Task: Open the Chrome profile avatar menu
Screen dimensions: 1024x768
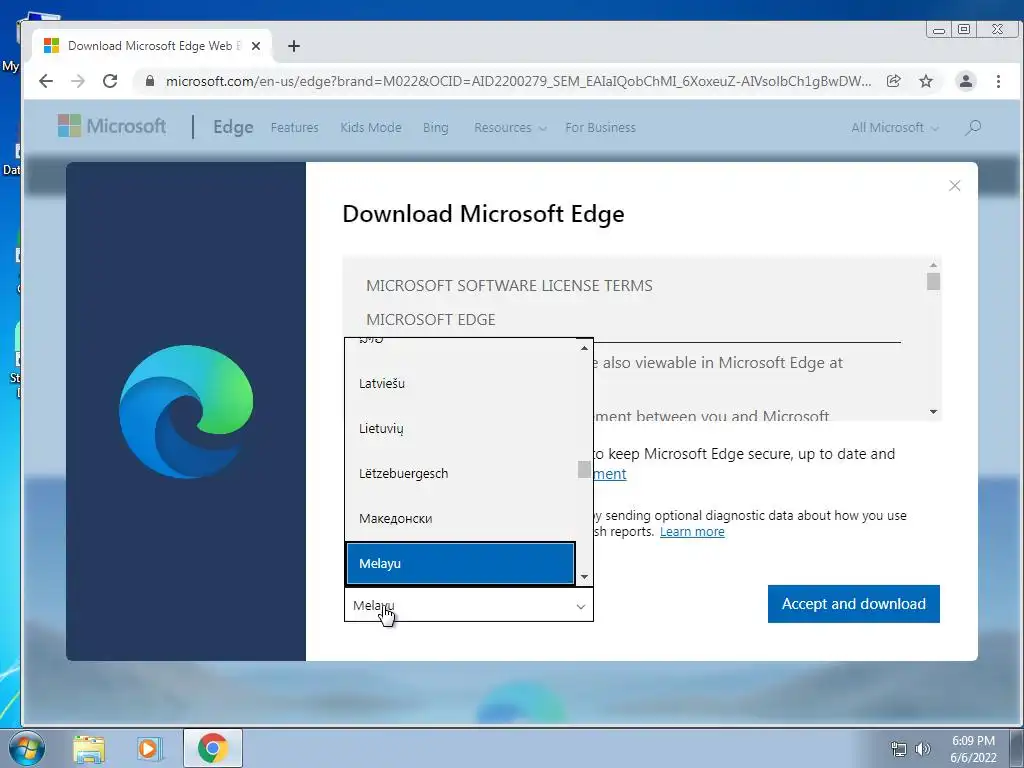Action: [x=965, y=81]
